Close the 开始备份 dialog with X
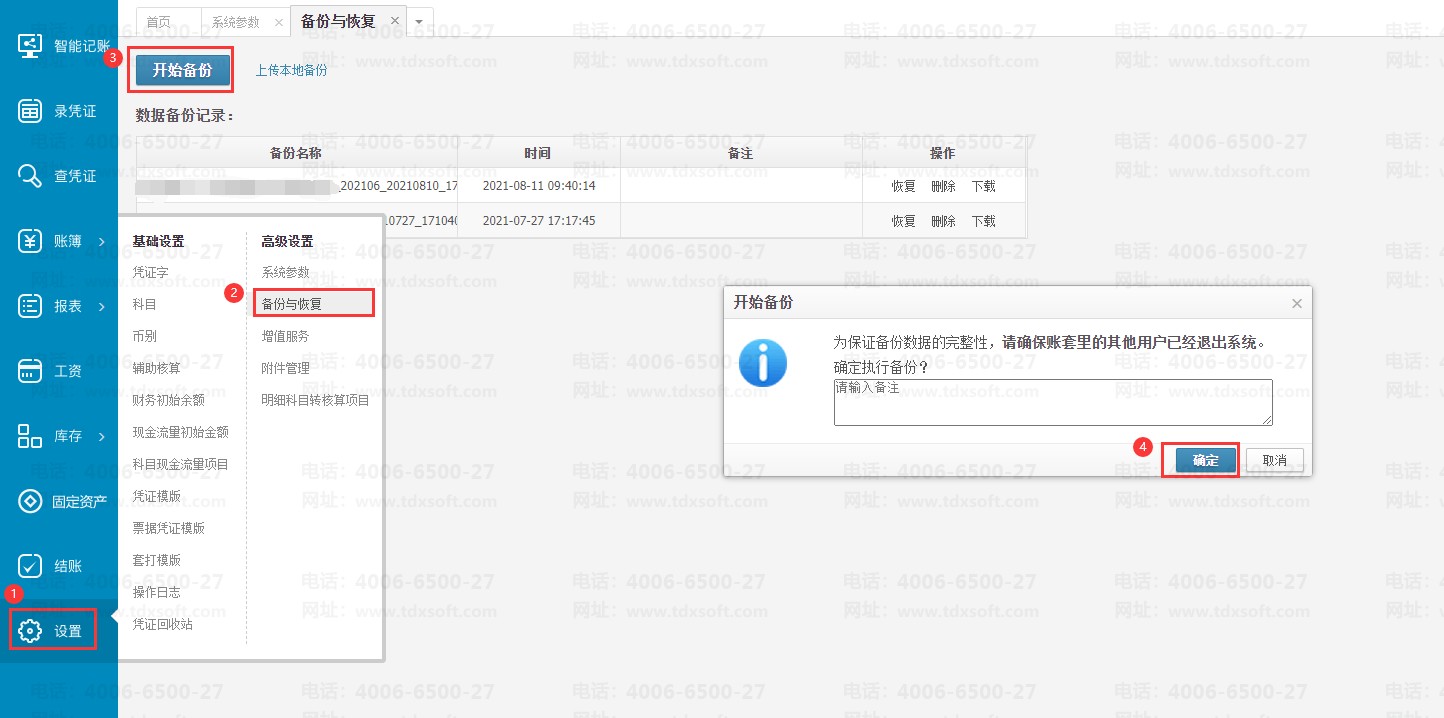1444x718 pixels. click(1297, 303)
